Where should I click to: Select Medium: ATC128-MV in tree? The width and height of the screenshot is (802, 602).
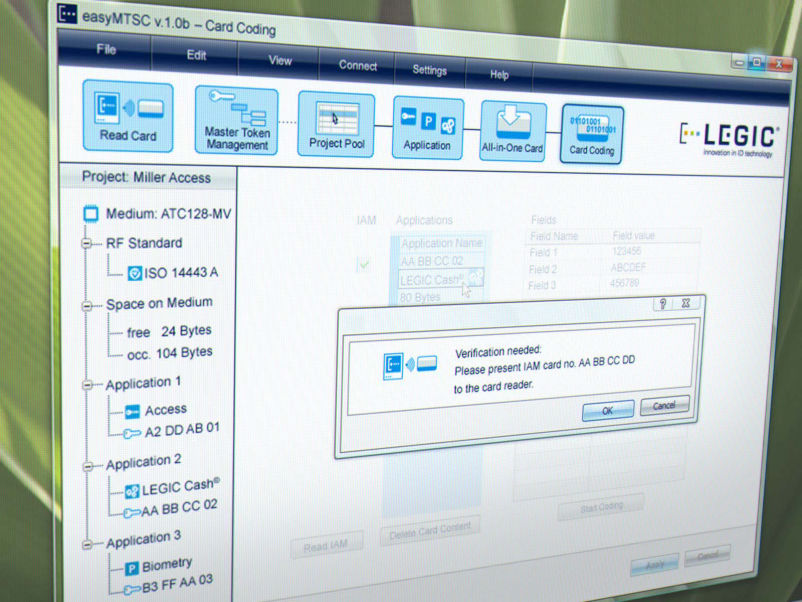(x=168, y=213)
